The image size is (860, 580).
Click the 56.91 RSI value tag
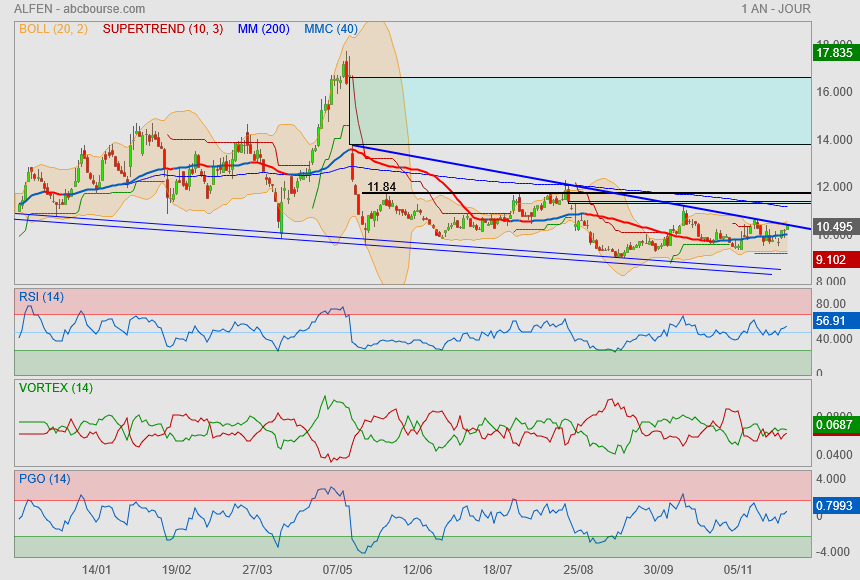tap(832, 323)
